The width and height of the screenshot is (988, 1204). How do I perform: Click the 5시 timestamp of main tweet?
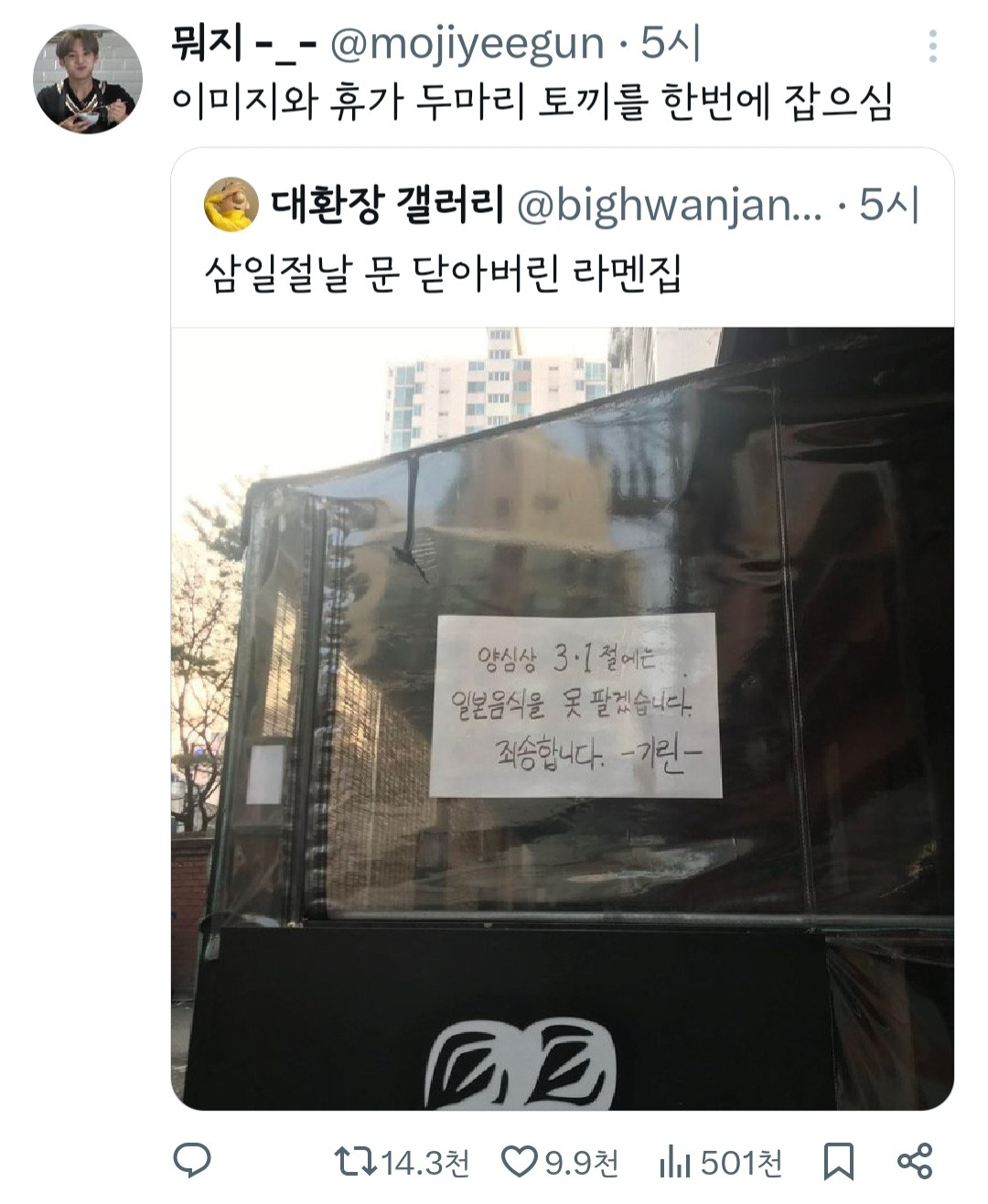[x=671, y=44]
